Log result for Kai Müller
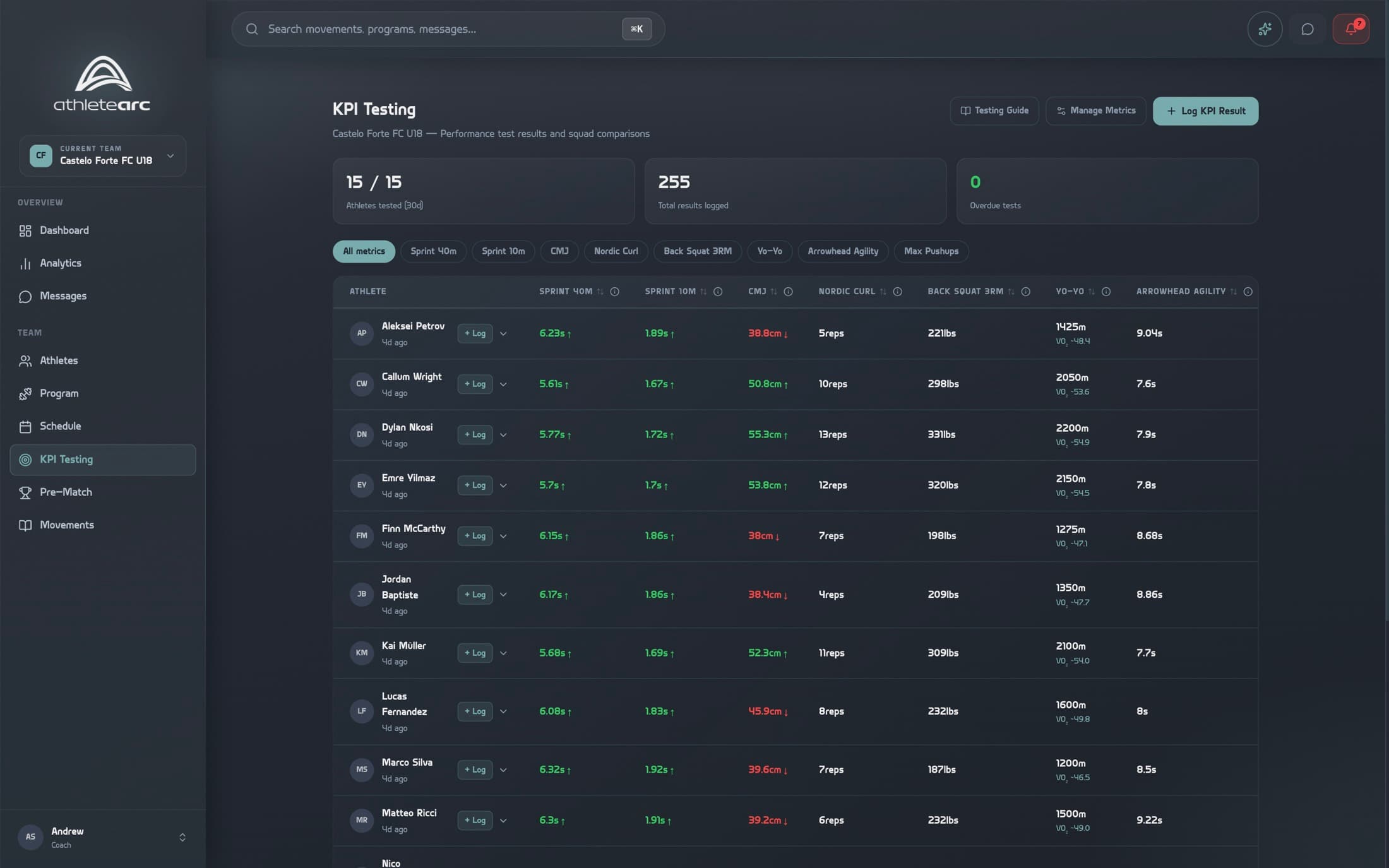1389x868 pixels. point(475,653)
